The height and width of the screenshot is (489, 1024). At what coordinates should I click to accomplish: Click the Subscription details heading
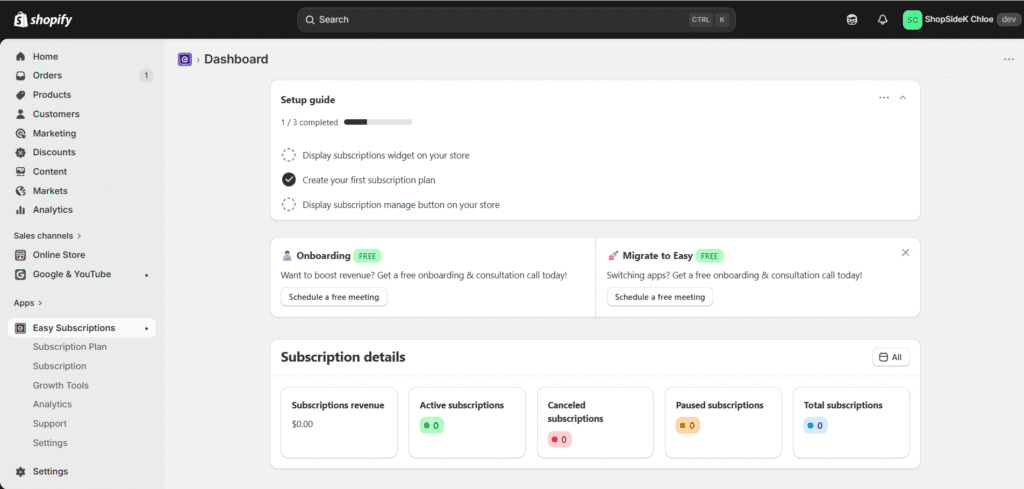[x=343, y=357]
